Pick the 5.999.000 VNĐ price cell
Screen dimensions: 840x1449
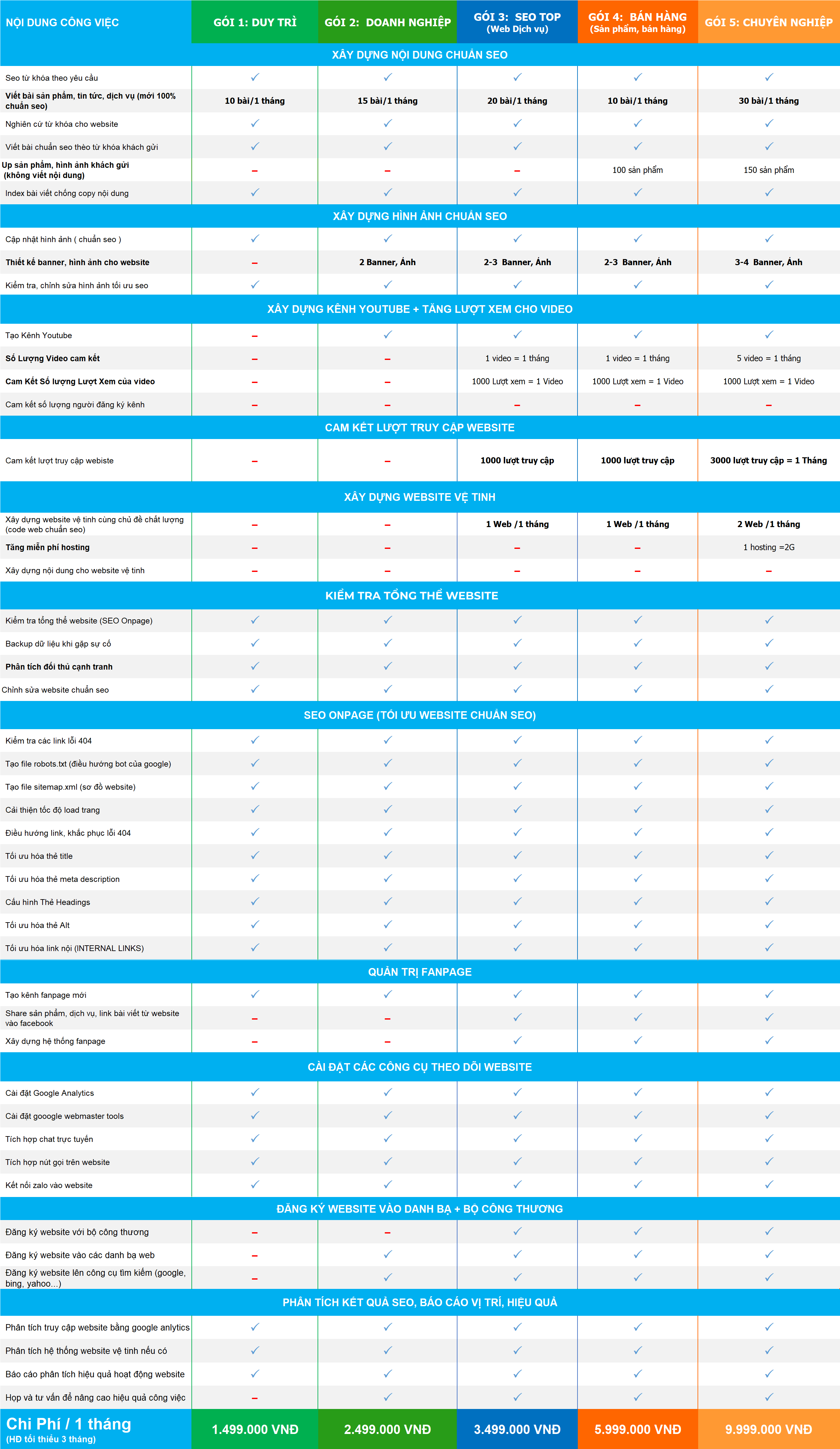click(638, 1429)
